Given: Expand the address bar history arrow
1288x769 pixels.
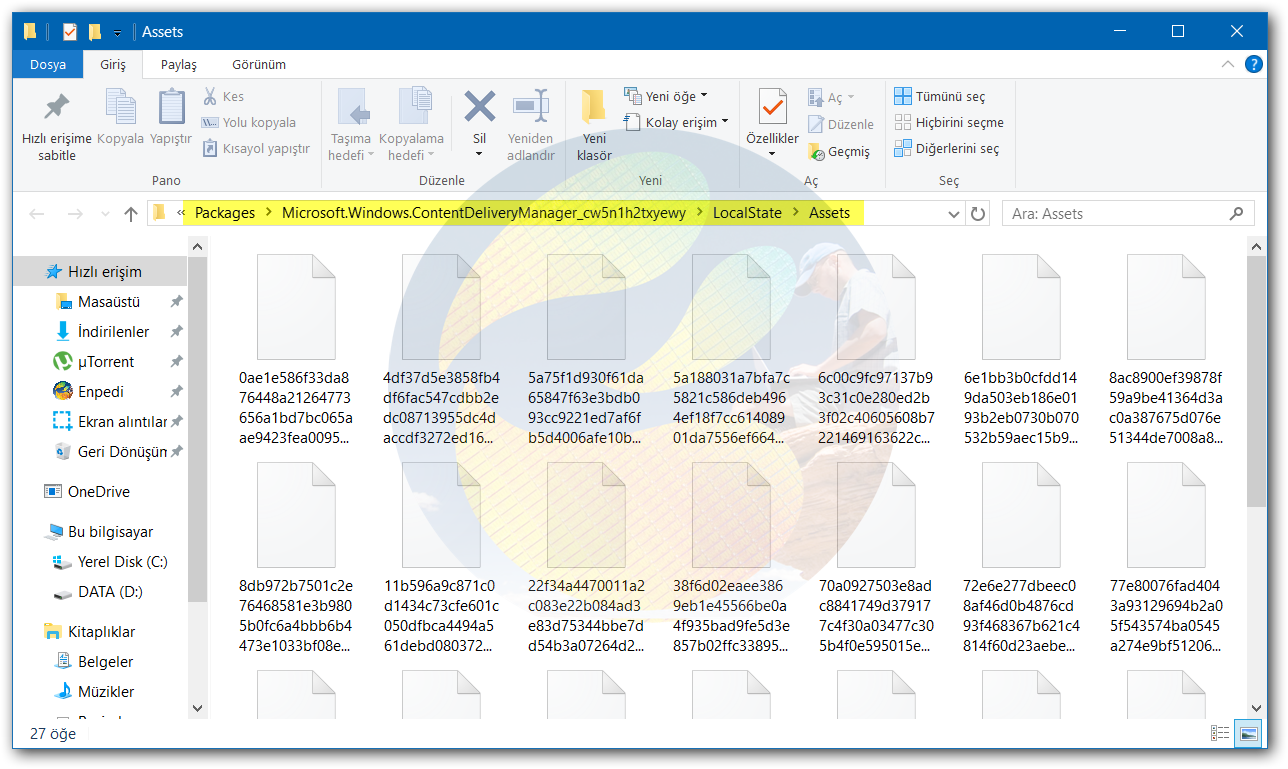Looking at the screenshot, I should 952,213.
